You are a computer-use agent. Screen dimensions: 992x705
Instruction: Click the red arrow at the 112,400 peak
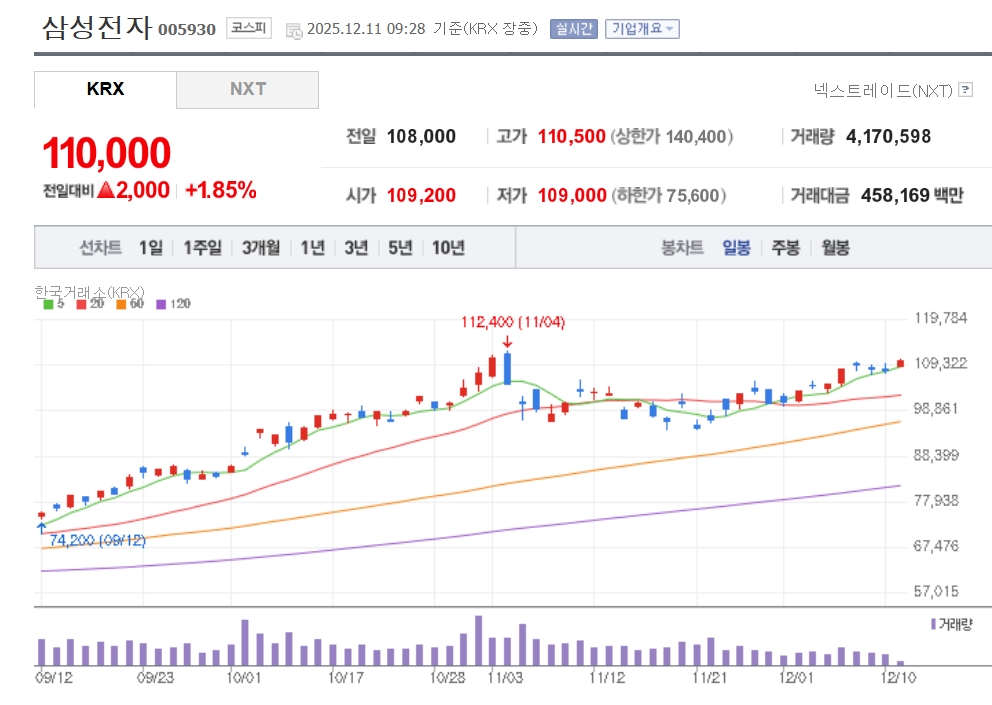click(x=507, y=341)
